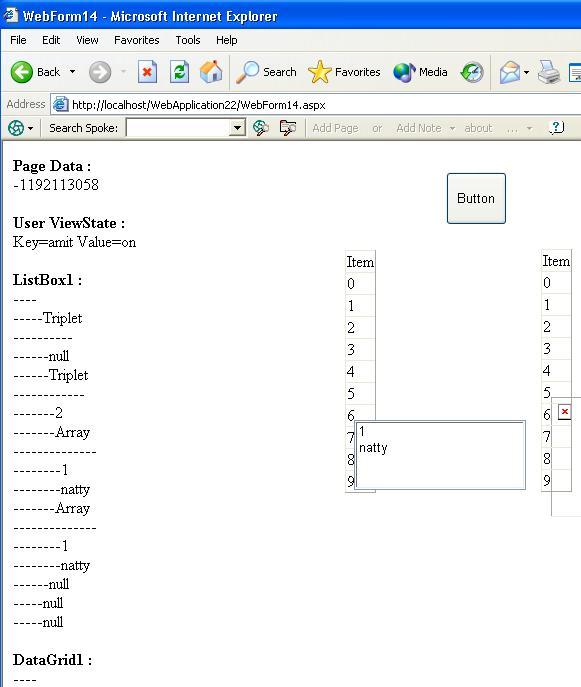Click cell 8 in the right grid
Image resolution: width=581 pixels, height=687 pixels.
click(x=556, y=459)
